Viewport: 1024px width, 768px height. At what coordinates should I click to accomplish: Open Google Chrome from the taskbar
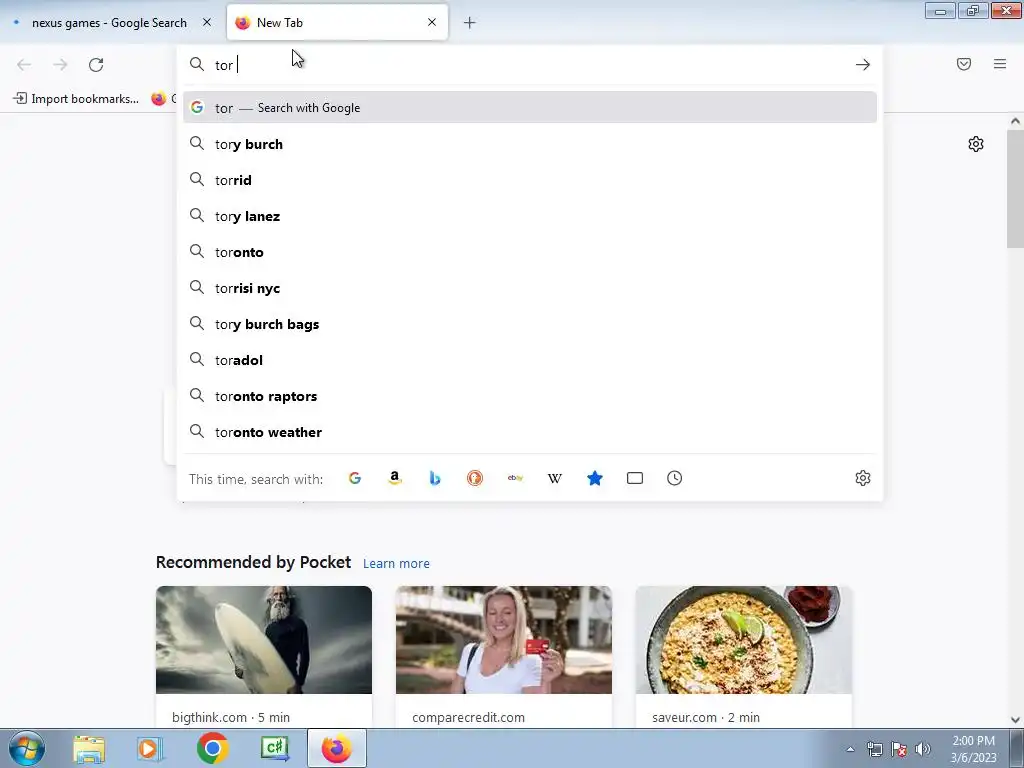coord(212,748)
